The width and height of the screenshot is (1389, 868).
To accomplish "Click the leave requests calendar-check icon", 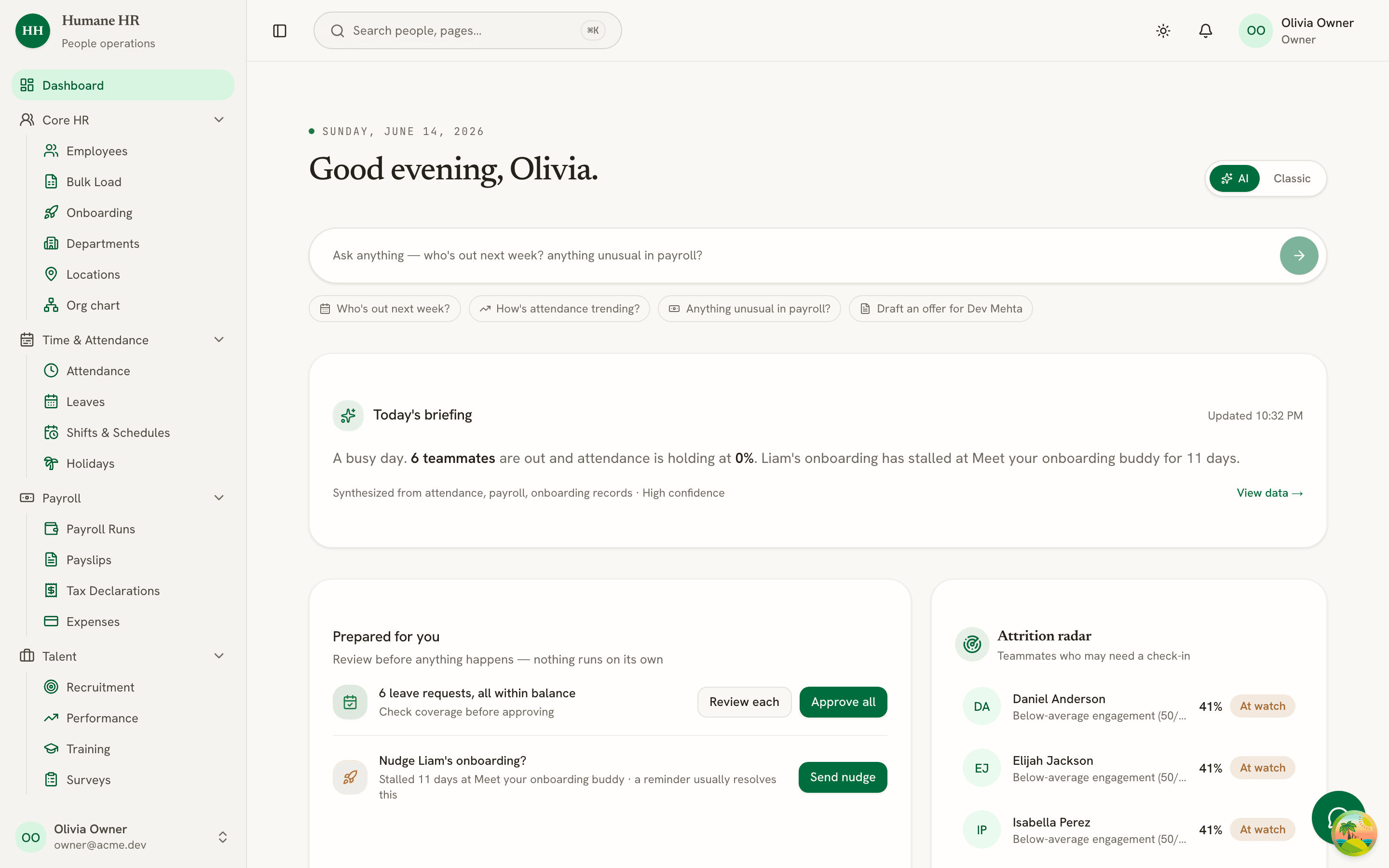I will [350, 702].
